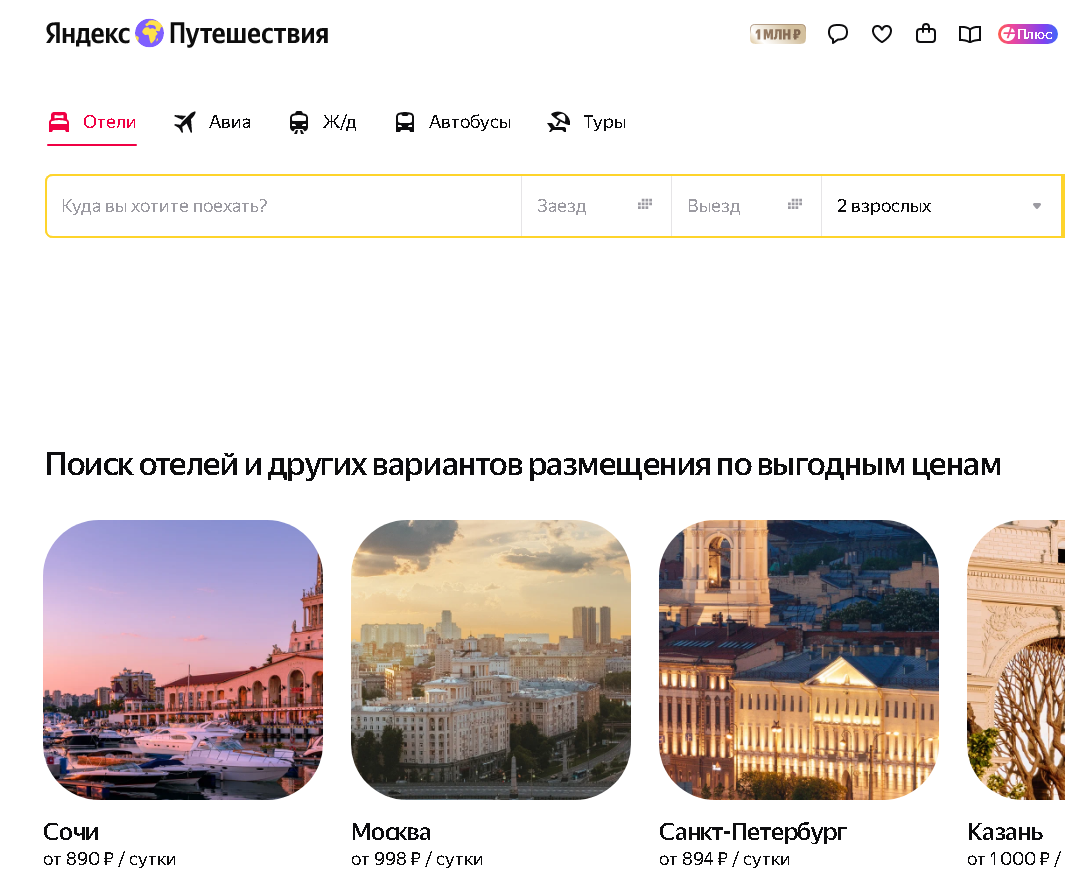
Task: Switch to the Туры tab
Action: click(x=586, y=122)
